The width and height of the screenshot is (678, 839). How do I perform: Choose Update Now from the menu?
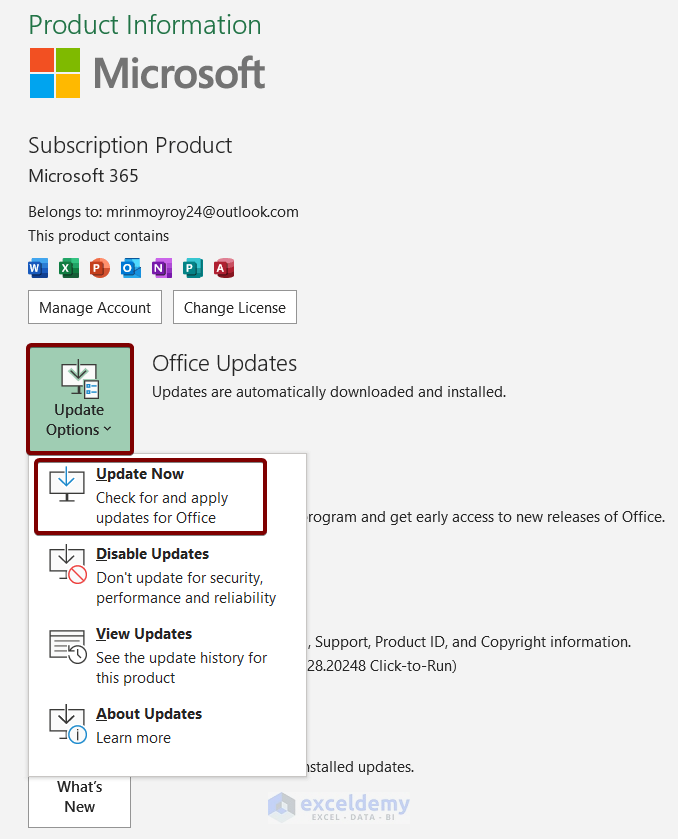(x=150, y=496)
